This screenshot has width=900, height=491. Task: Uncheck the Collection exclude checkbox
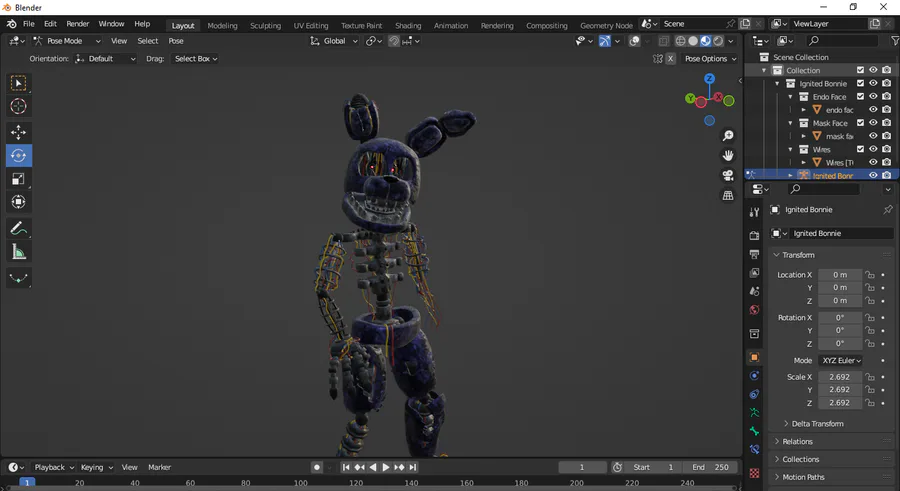(860, 70)
